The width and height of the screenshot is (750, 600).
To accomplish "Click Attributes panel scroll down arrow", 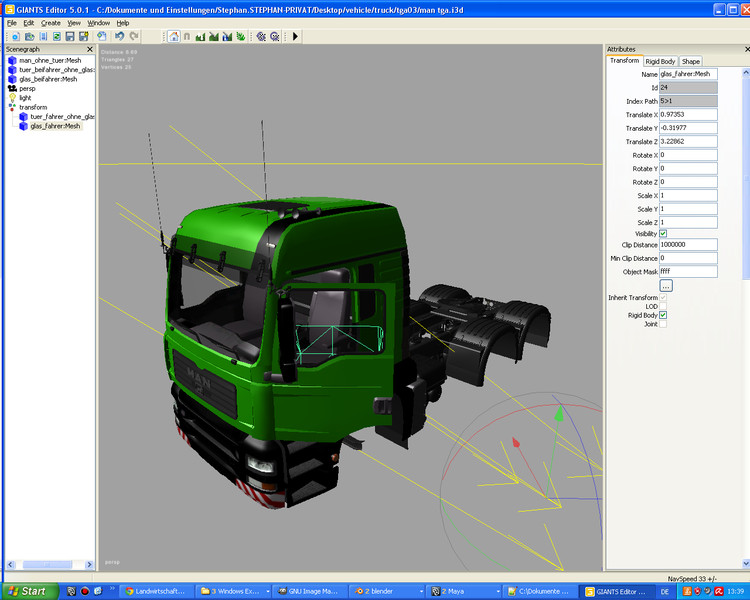I will [746, 564].
